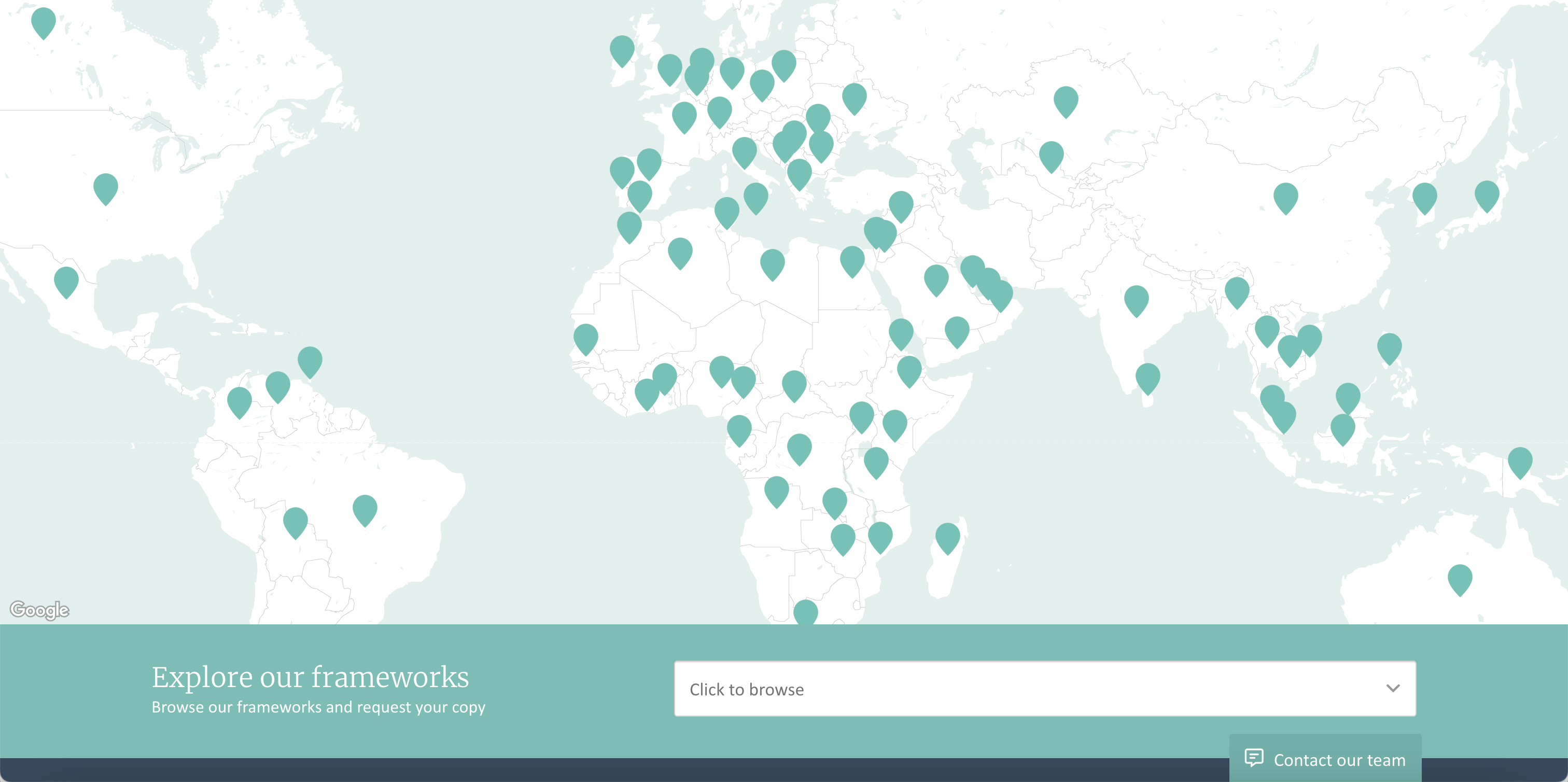Select the map pin in central United States
Viewport: 1568px width, 782px height.
pyautogui.click(x=105, y=186)
